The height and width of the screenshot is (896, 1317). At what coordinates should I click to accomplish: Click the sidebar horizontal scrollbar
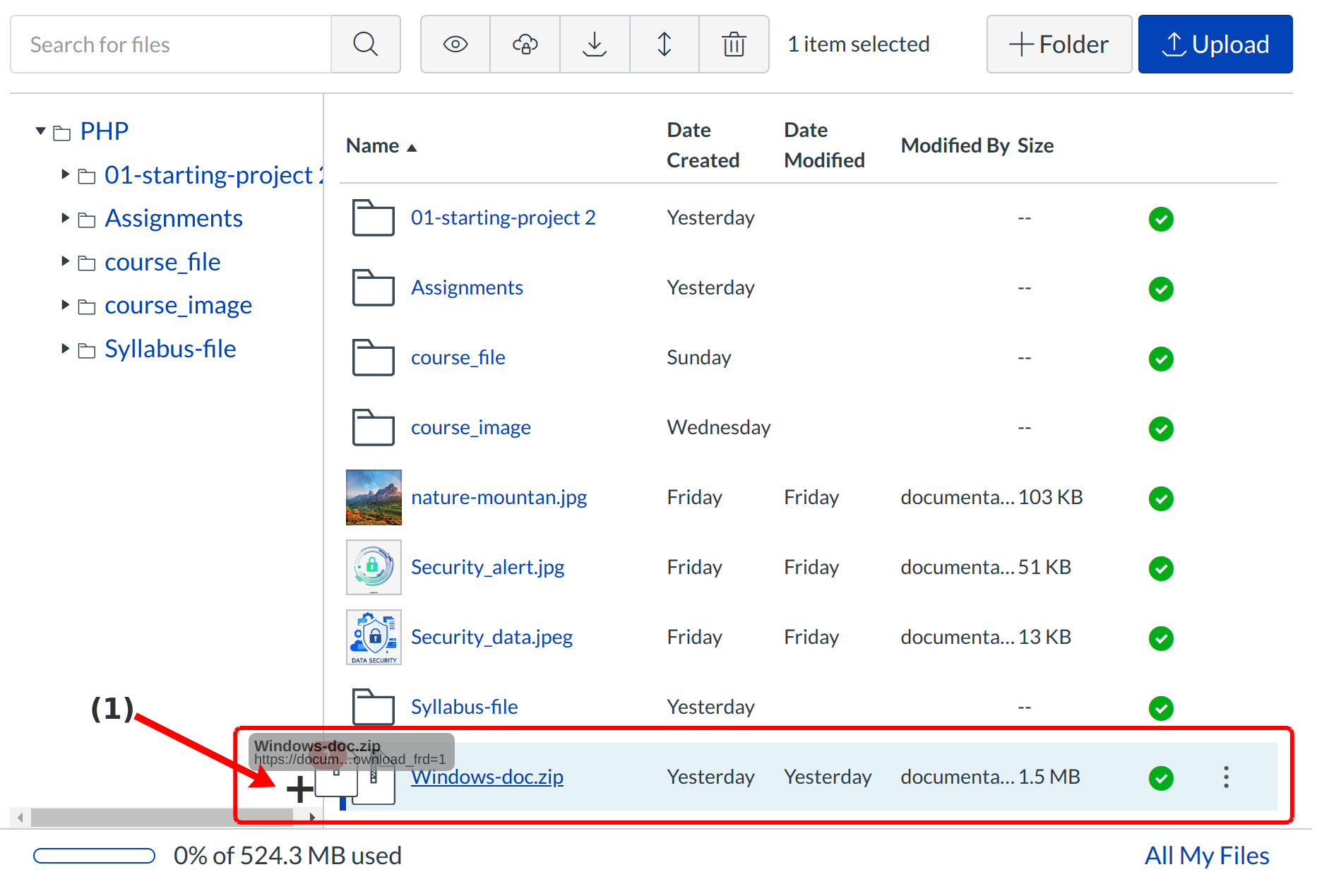point(162,817)
